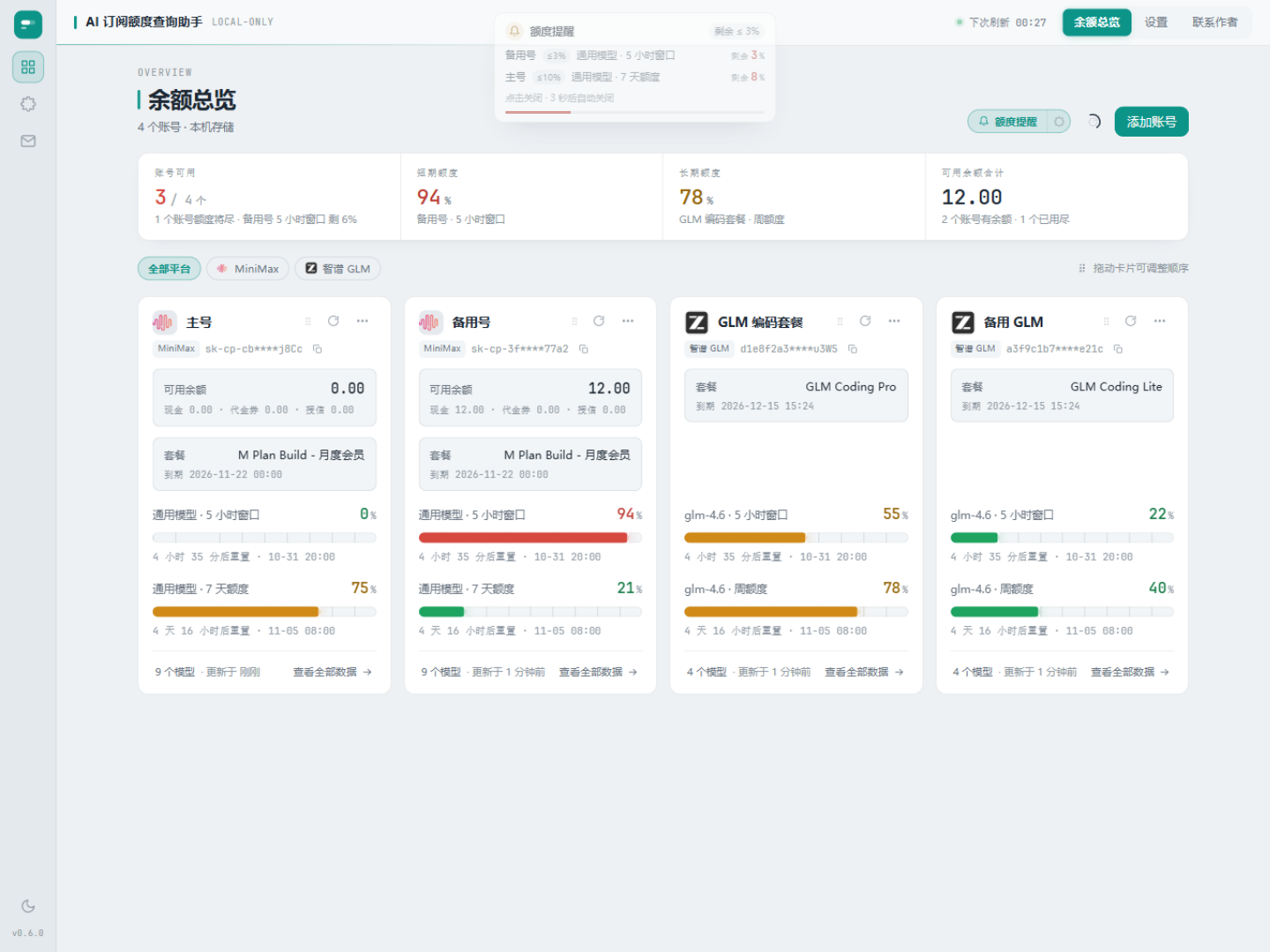Switch to the 余额总览 tab
The height and width of the screenshot is (952, 1270).
(x=1097, y=22)
